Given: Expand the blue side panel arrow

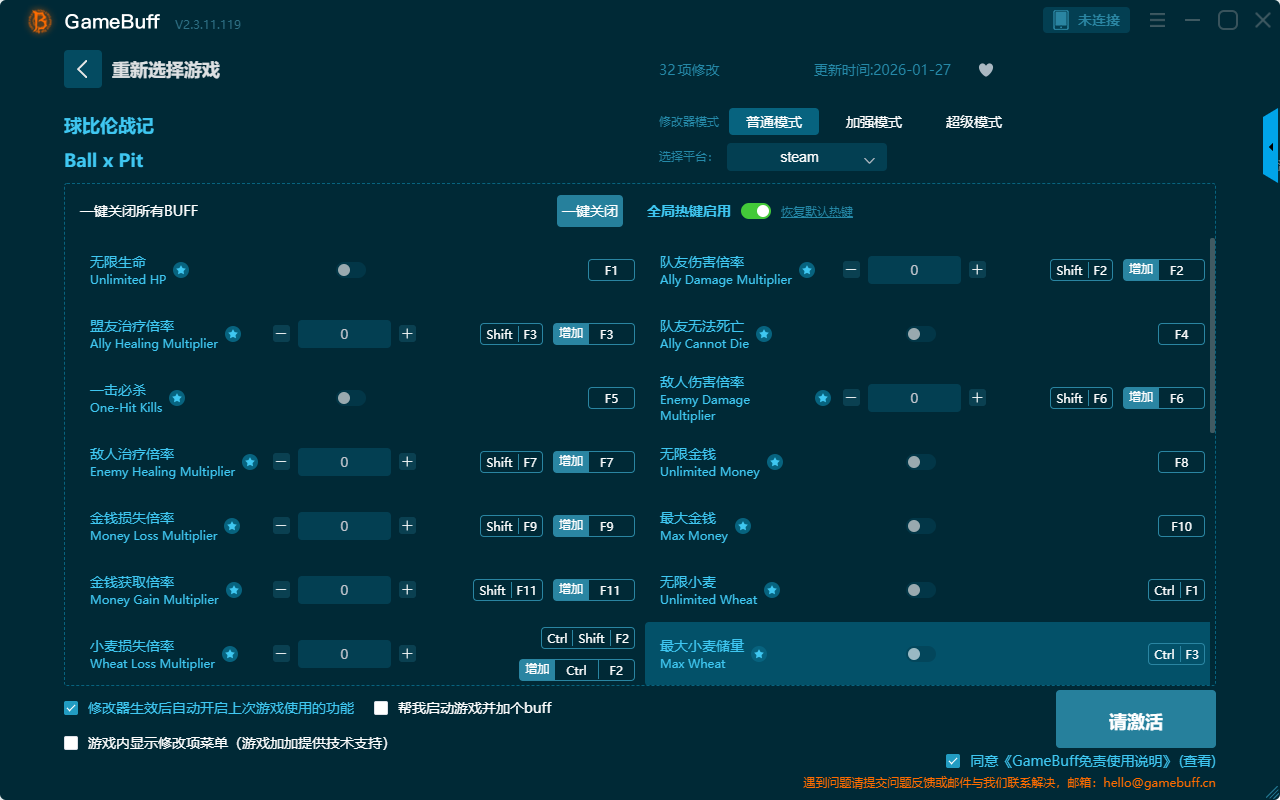Looking at the screenshot, I should coord(1270,147).
